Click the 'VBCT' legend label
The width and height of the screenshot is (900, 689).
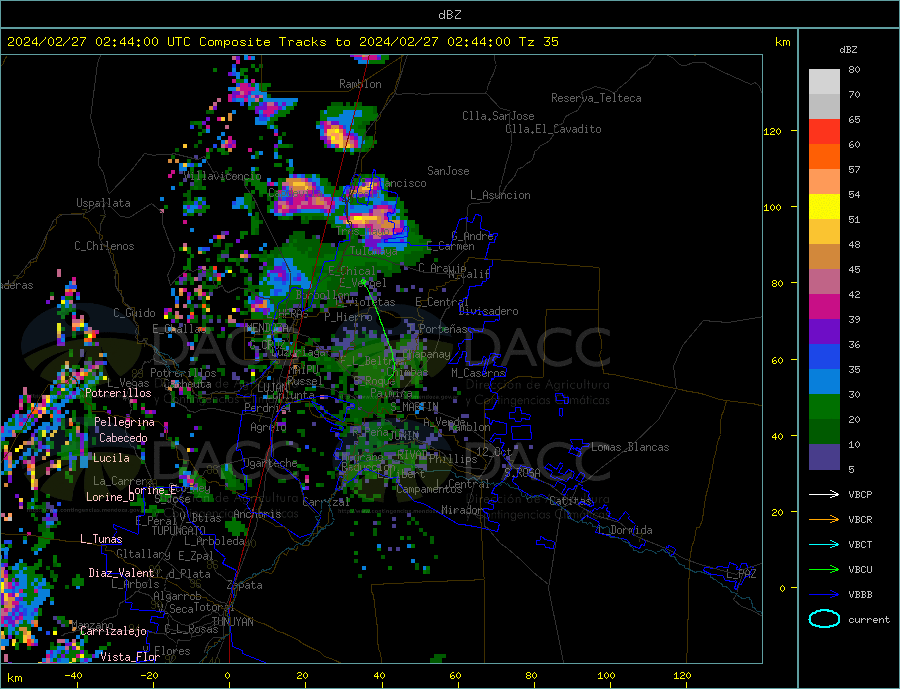pyautogui.click(x=860, y=544)
